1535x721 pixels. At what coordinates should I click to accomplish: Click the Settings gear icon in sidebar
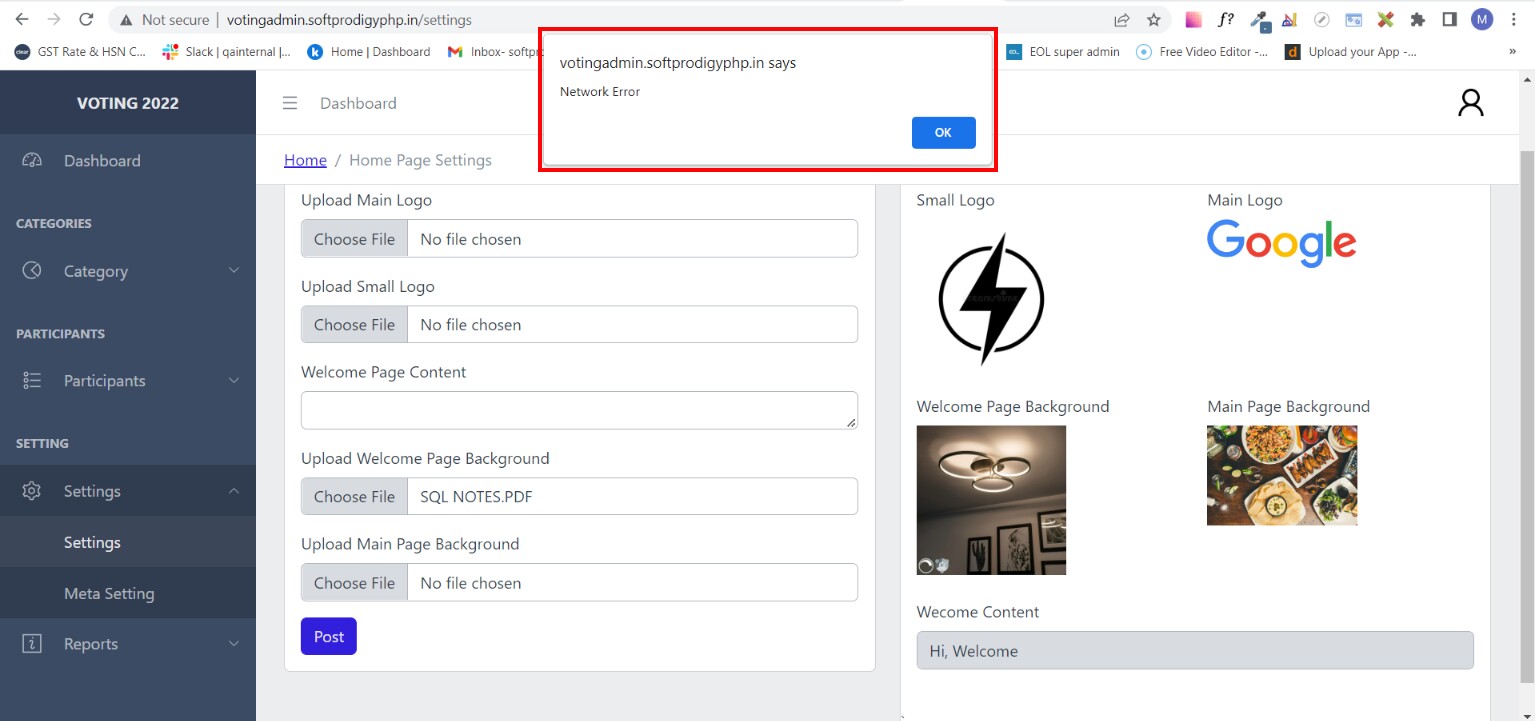[32, 491]
